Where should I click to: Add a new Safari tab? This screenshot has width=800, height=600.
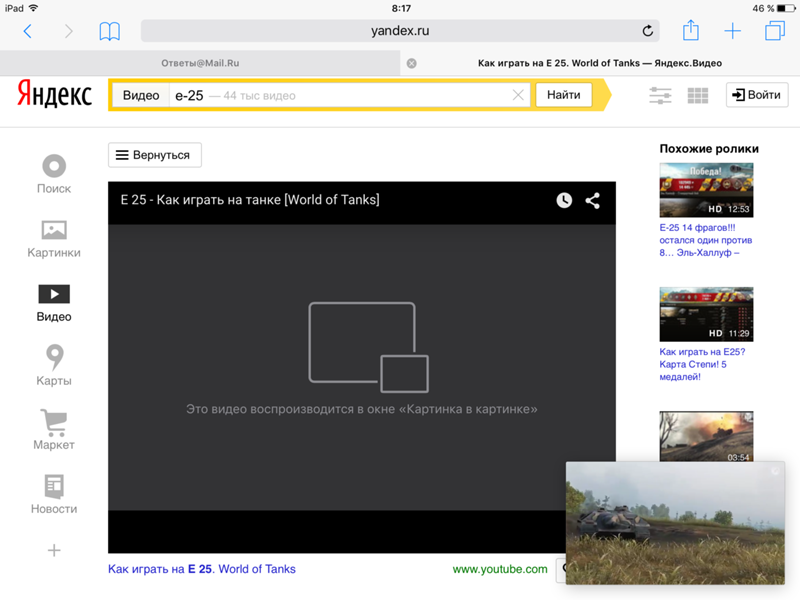(733, 31)
